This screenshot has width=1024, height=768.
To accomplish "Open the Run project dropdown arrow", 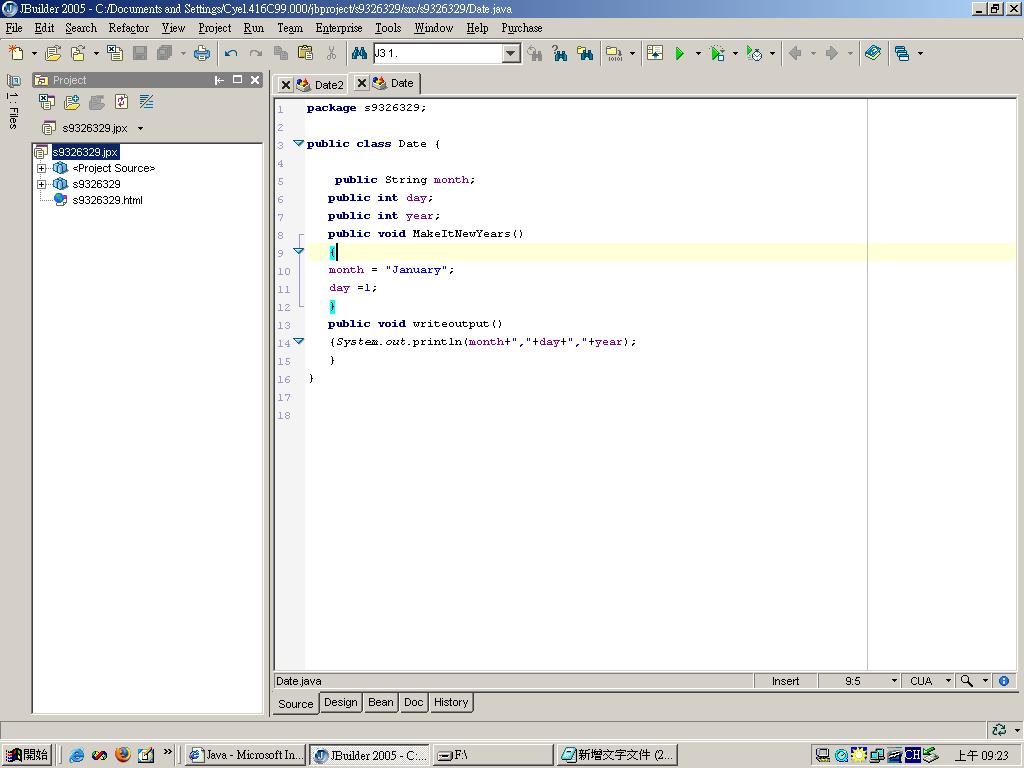I will 698,54.
